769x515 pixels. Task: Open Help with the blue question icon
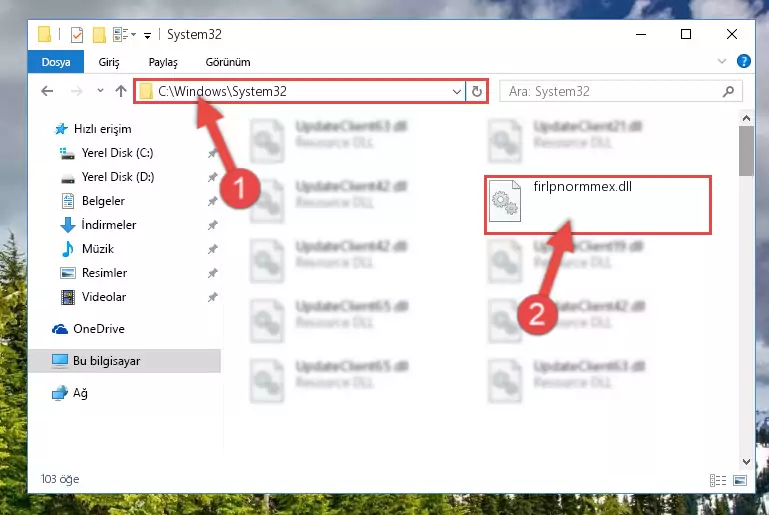(x=743, y=61)
